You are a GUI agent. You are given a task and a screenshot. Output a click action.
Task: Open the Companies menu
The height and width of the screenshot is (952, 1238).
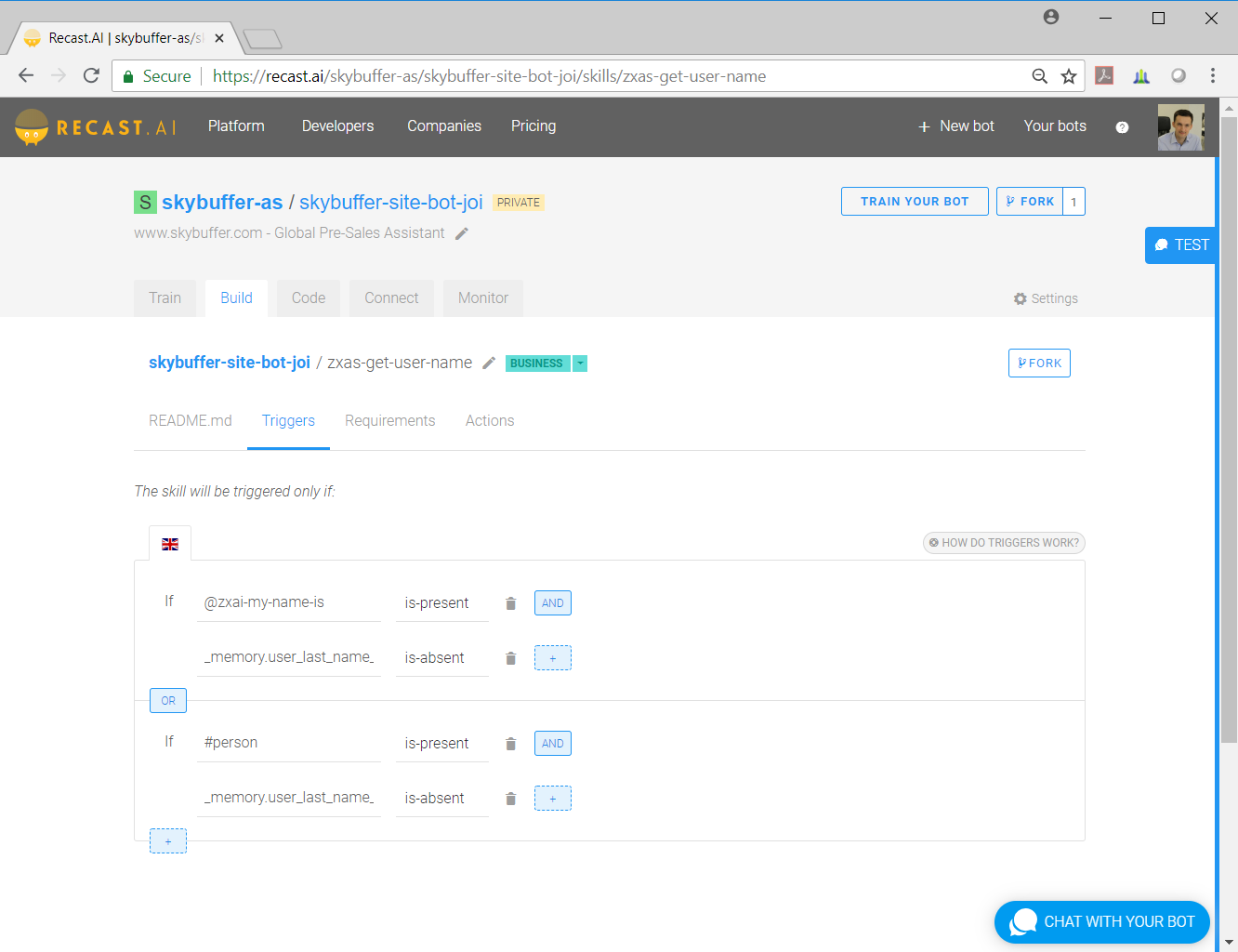tap(444, 126)
